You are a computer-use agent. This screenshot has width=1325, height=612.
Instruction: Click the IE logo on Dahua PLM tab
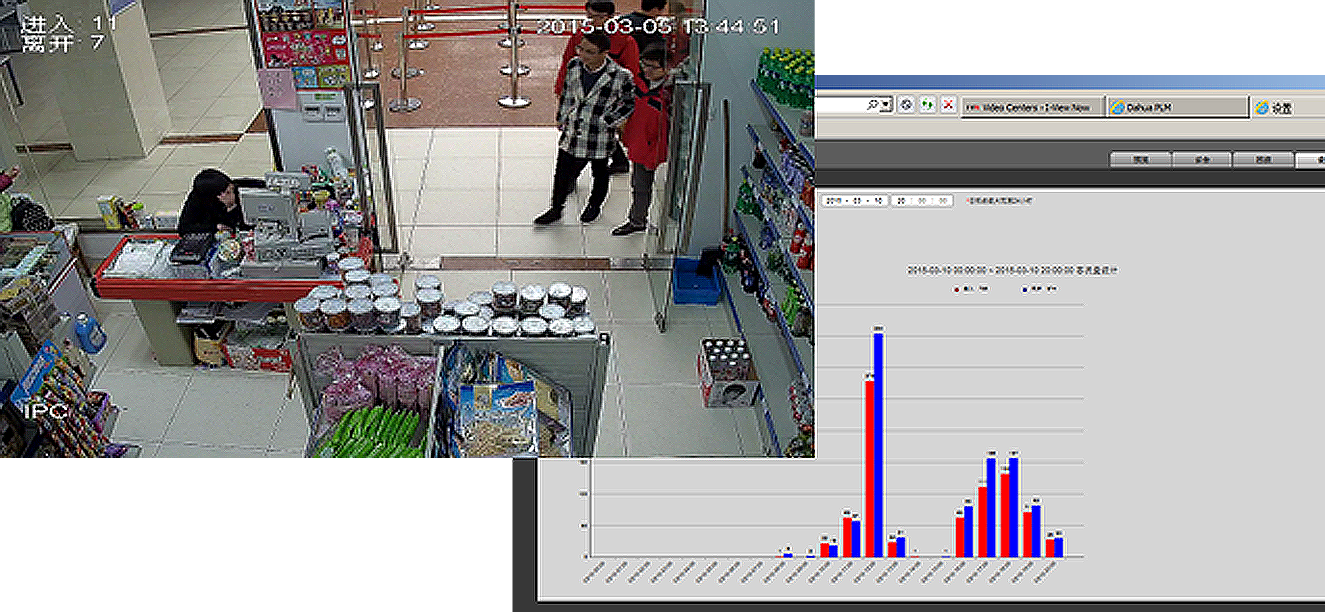[x=1118, y=107]
